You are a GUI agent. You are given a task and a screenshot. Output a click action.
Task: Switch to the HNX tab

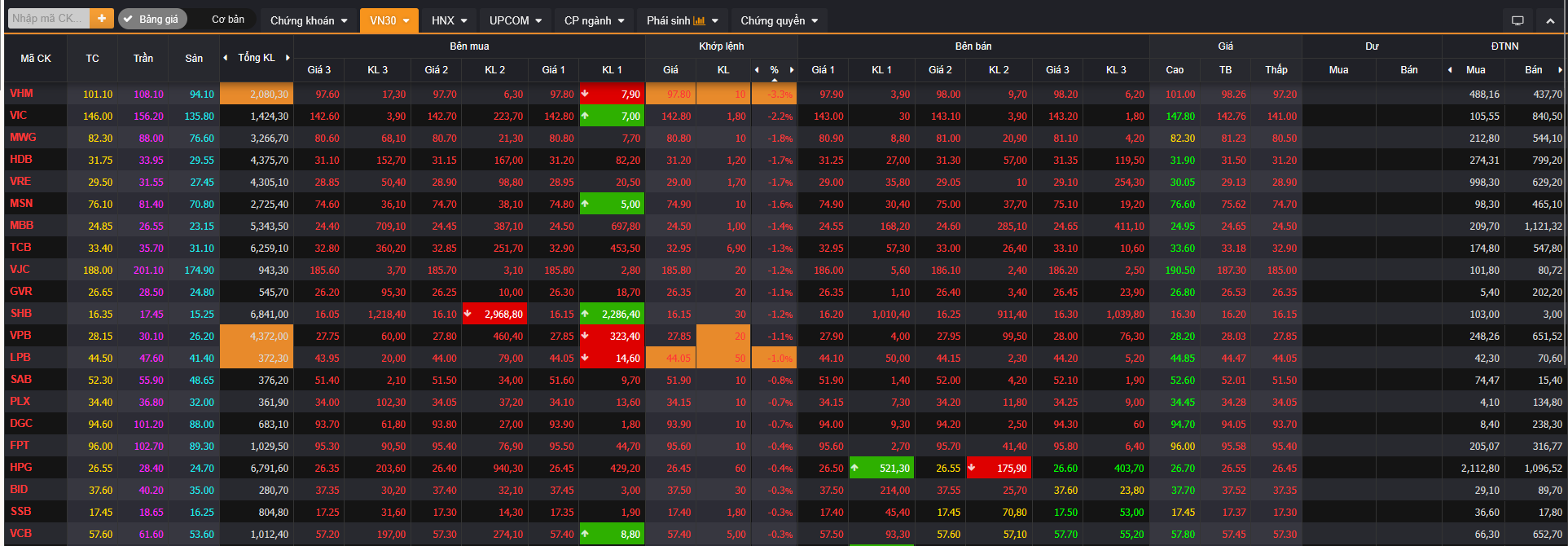tap(449, 20)
